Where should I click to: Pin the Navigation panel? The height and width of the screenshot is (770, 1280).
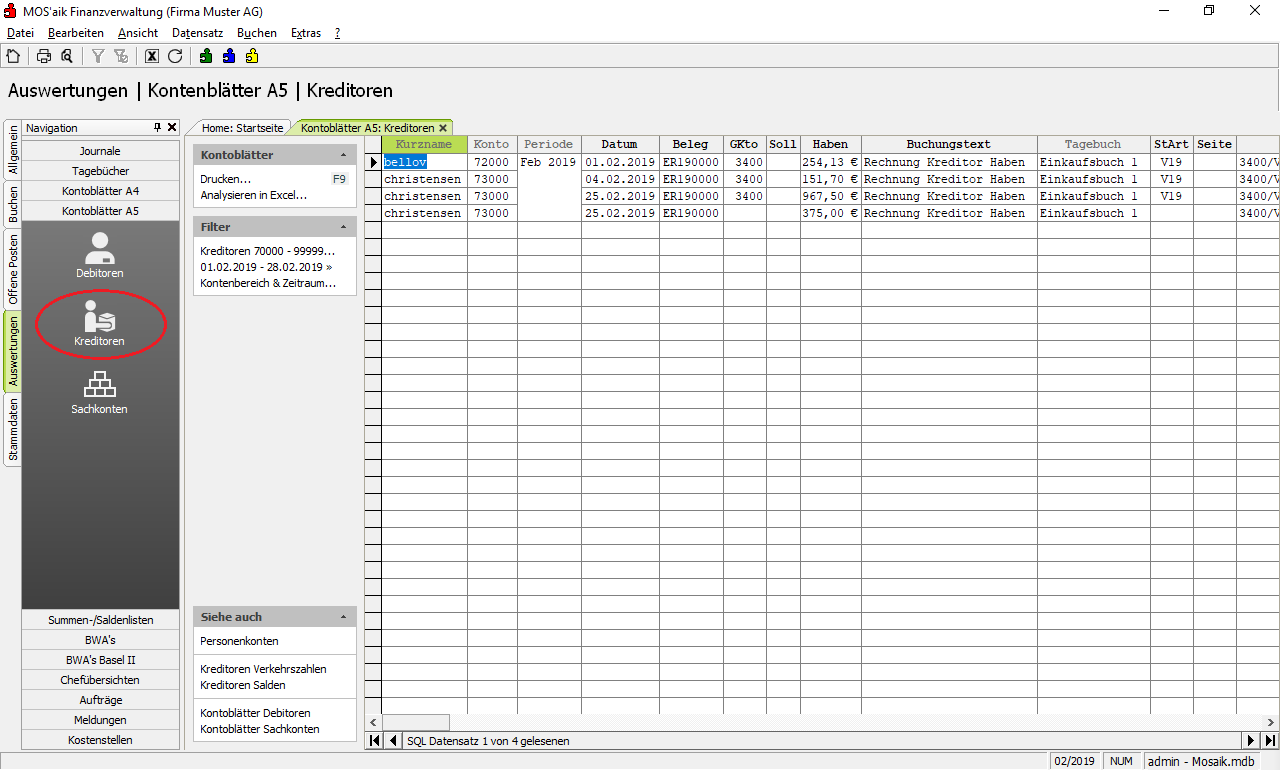(x=157, y=128)
